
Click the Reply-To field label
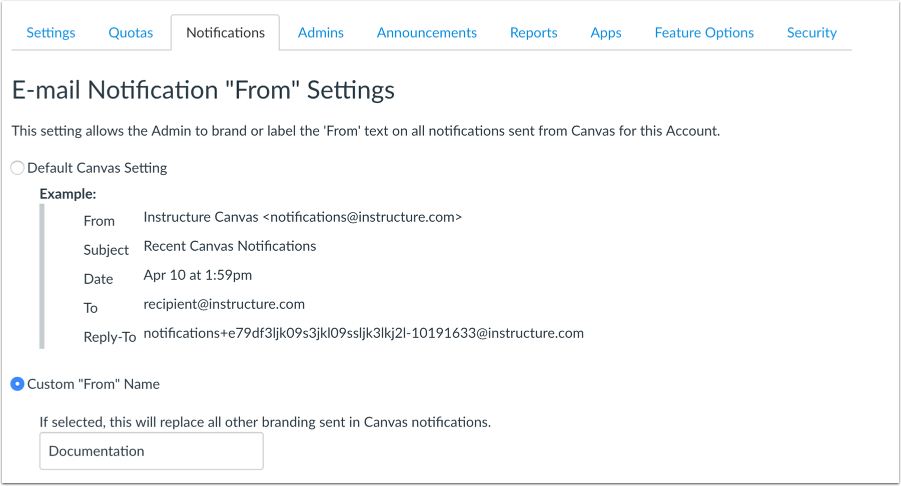(109, 337)
